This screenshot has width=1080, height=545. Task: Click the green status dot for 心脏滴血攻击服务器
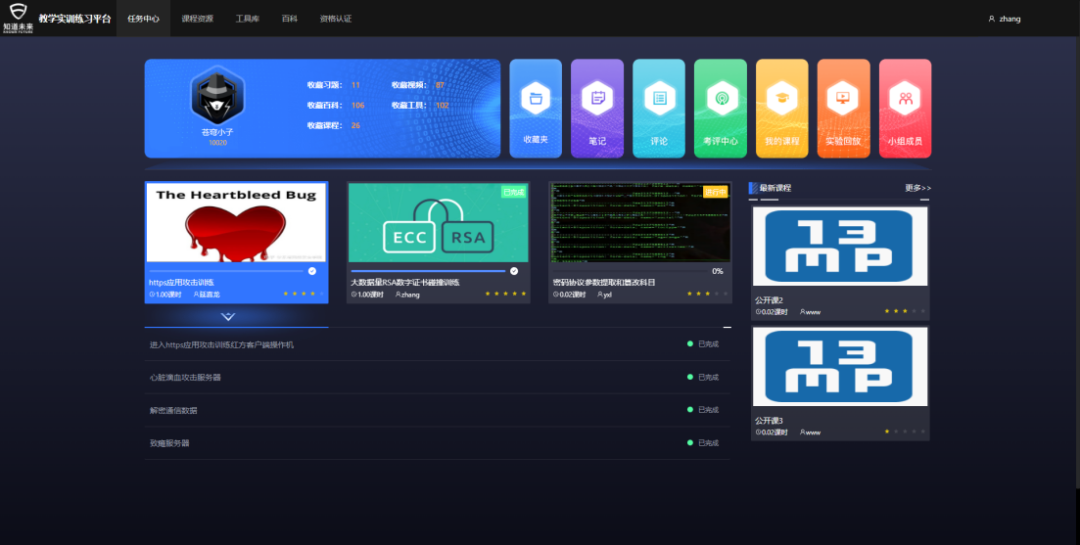690,377
